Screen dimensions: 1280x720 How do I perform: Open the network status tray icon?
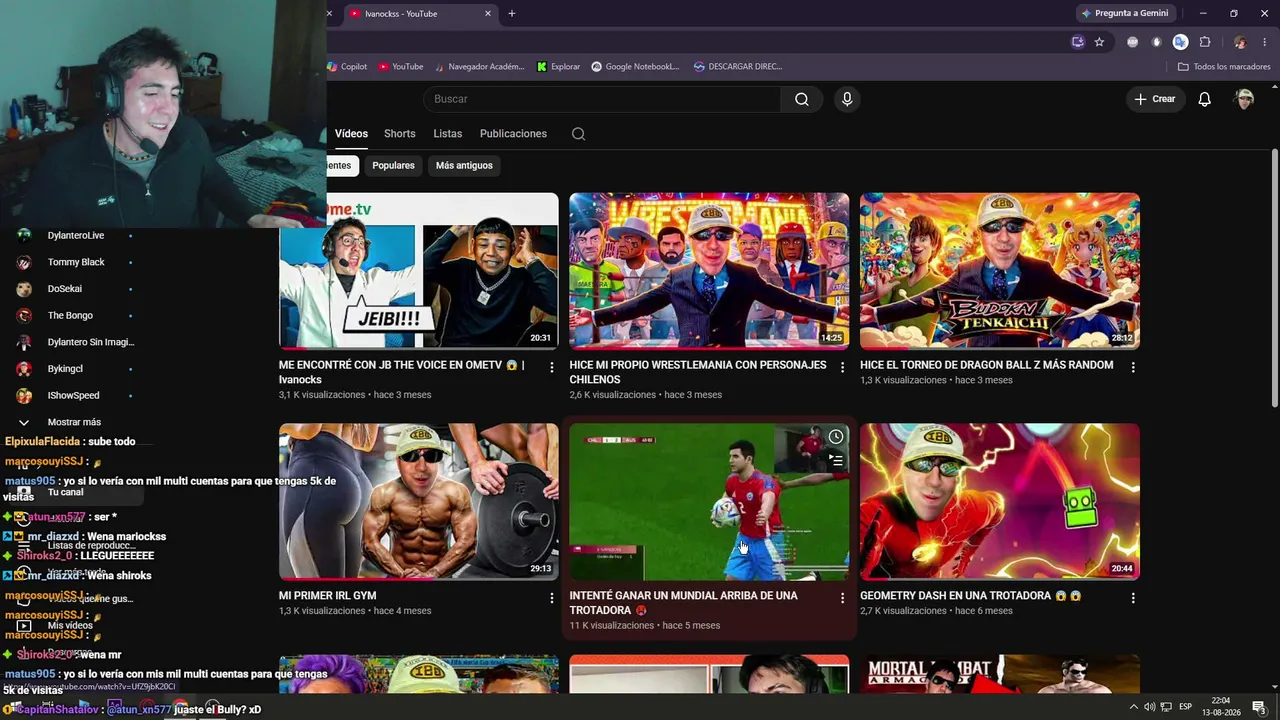point(1166,707)
